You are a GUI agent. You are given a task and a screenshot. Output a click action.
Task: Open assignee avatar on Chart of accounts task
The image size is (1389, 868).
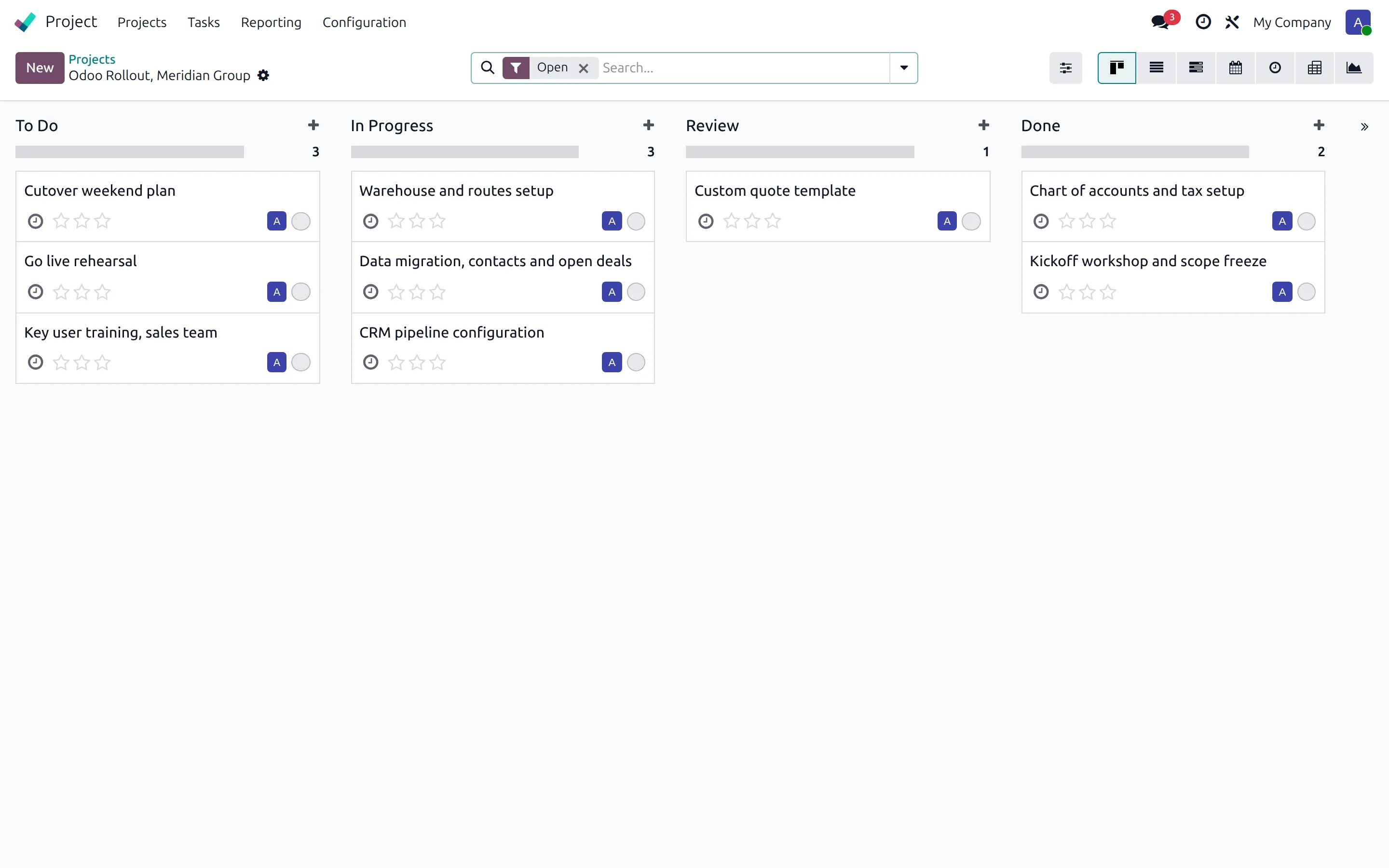pos(1282,221)
